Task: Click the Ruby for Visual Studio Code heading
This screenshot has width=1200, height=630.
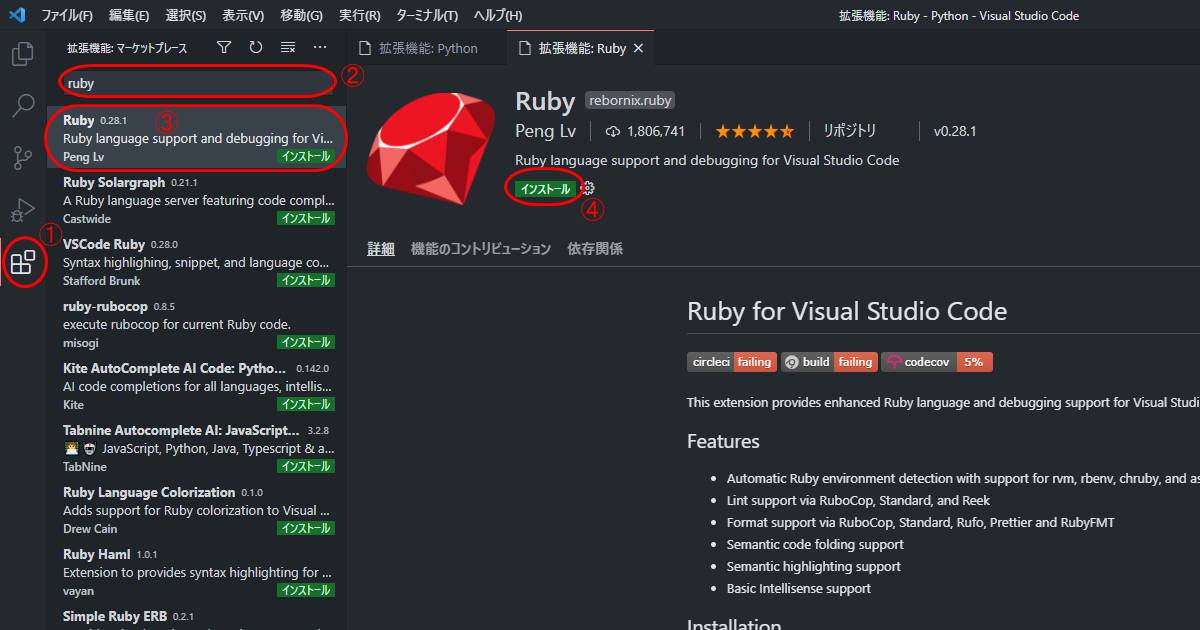Action: 847,311
